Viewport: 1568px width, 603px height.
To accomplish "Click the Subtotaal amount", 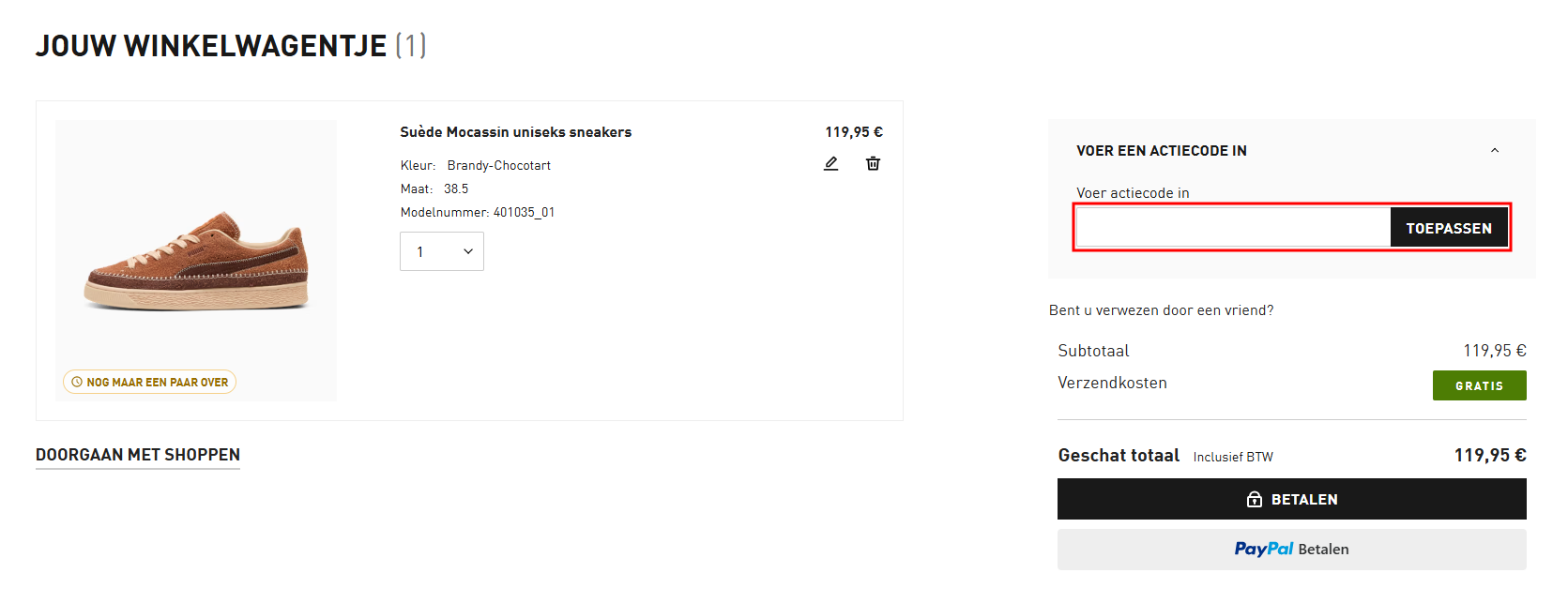I will pos(1494,351).
